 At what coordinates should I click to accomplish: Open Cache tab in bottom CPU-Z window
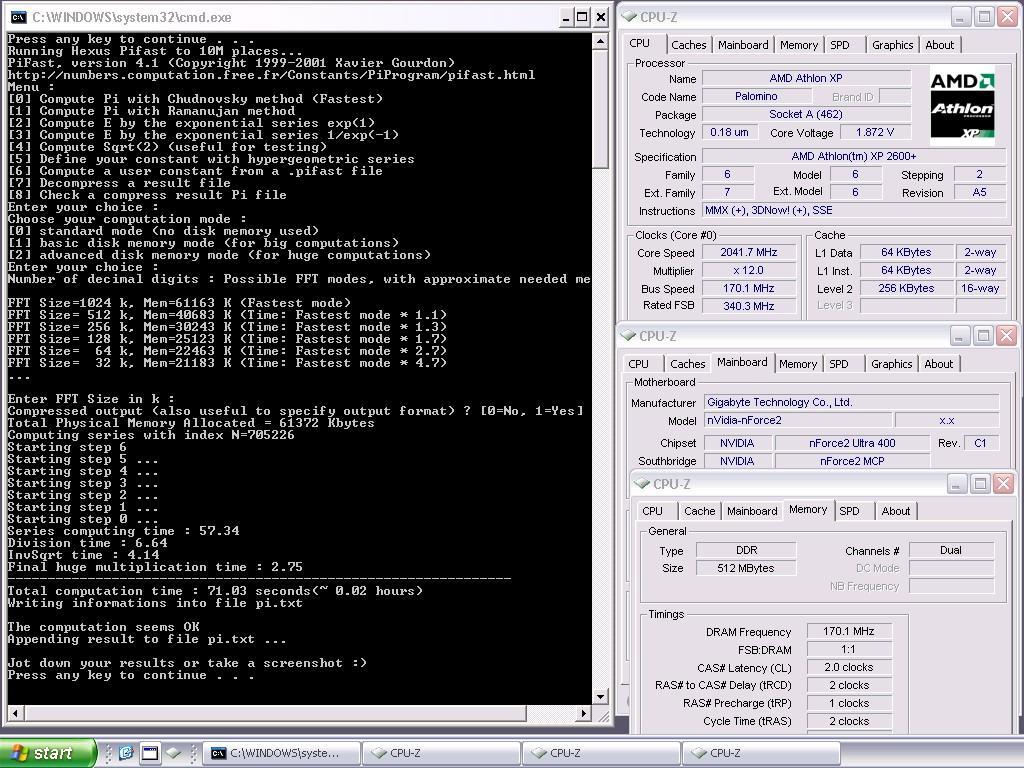click(x=699, y=511)
